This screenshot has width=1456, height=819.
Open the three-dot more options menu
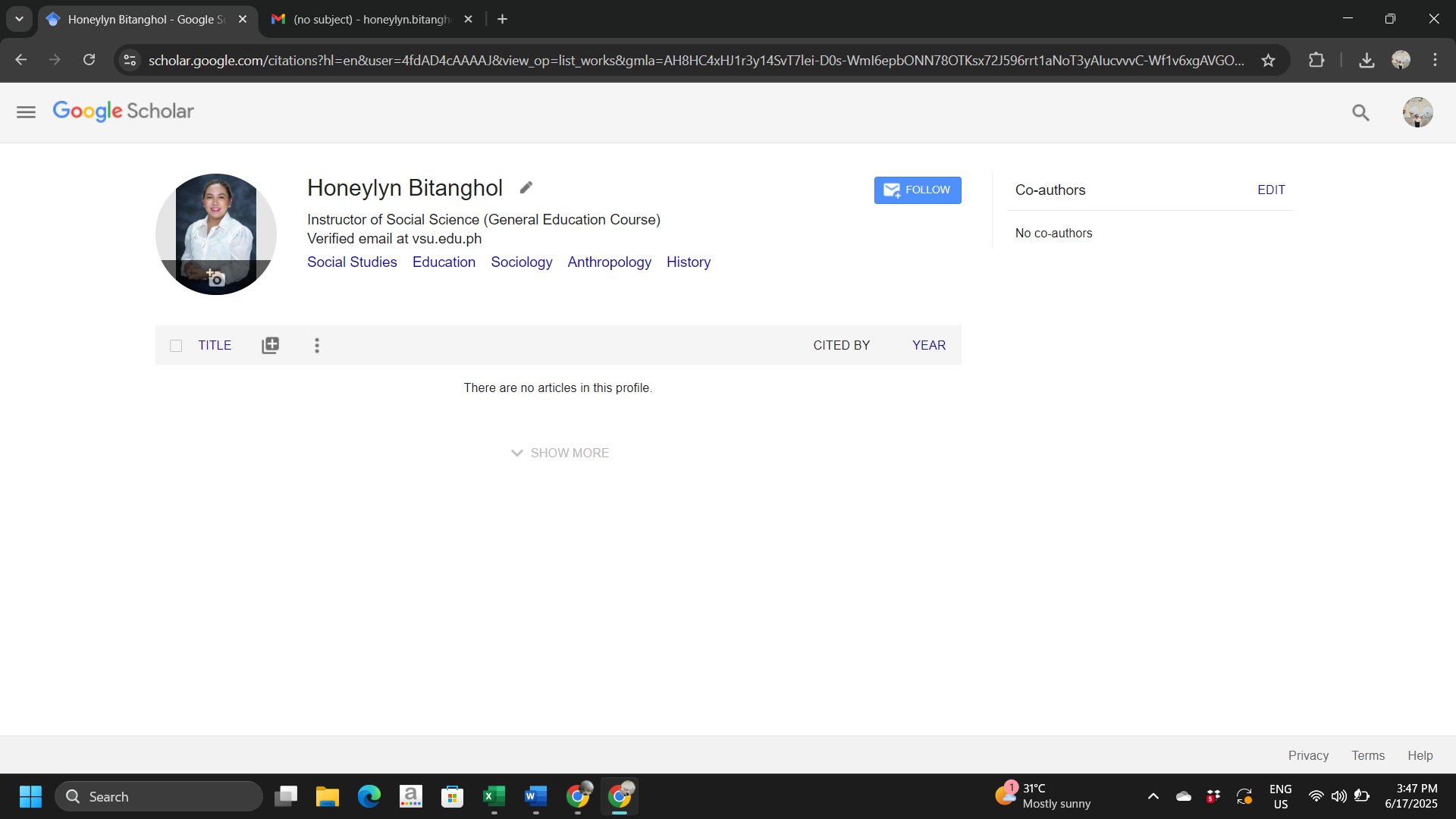point(317,345)
